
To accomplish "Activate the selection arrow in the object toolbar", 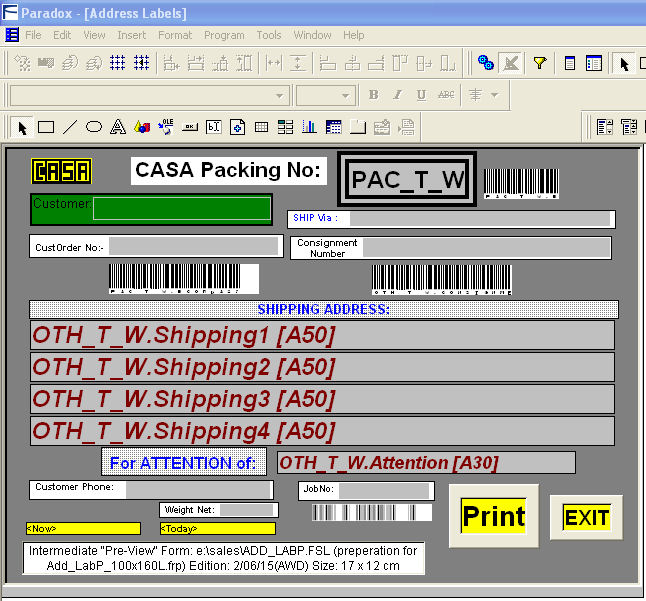I will pos(22,128).
